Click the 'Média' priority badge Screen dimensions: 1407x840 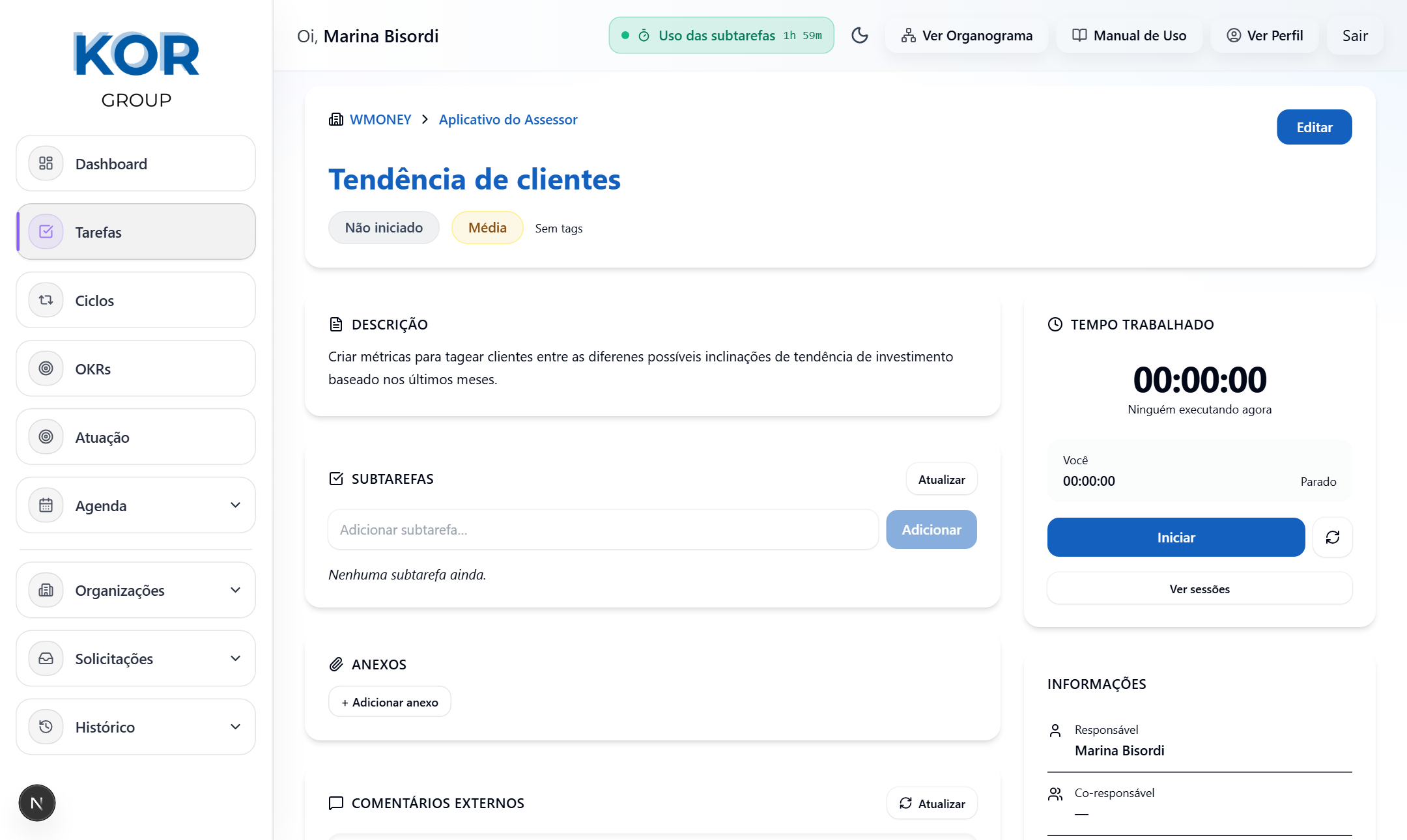487,227
